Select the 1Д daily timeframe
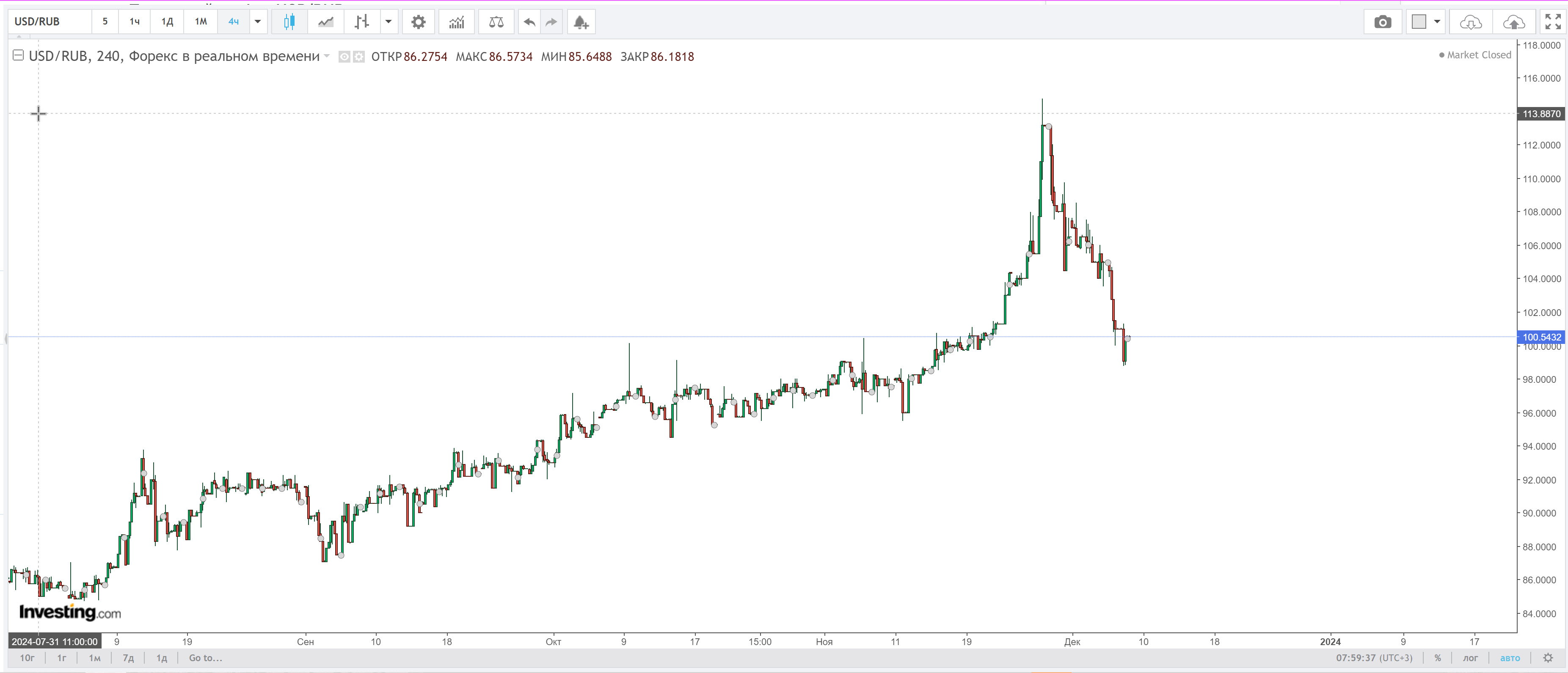Image resolution: width=1568 pixels, height=673 pixels. 167,22
